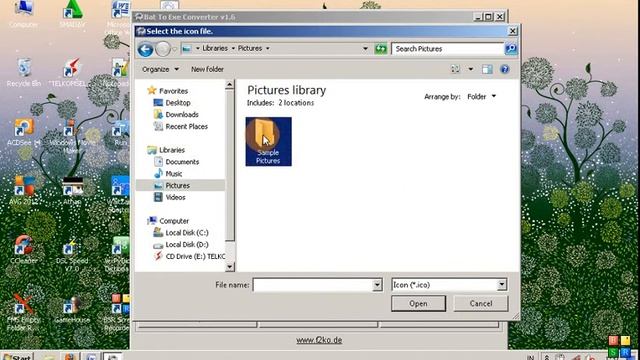640x360 pixels.
Task: Go back with the blue Back arrow
Action: coord(145,49)
